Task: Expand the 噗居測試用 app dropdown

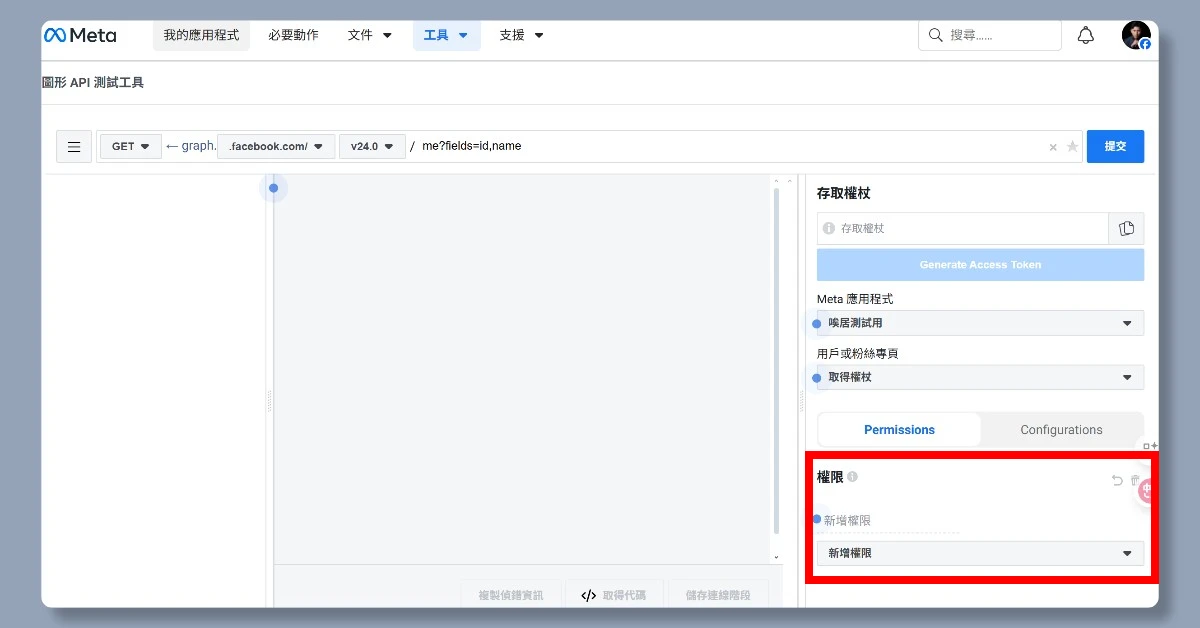Action: [x=980, y=323]
